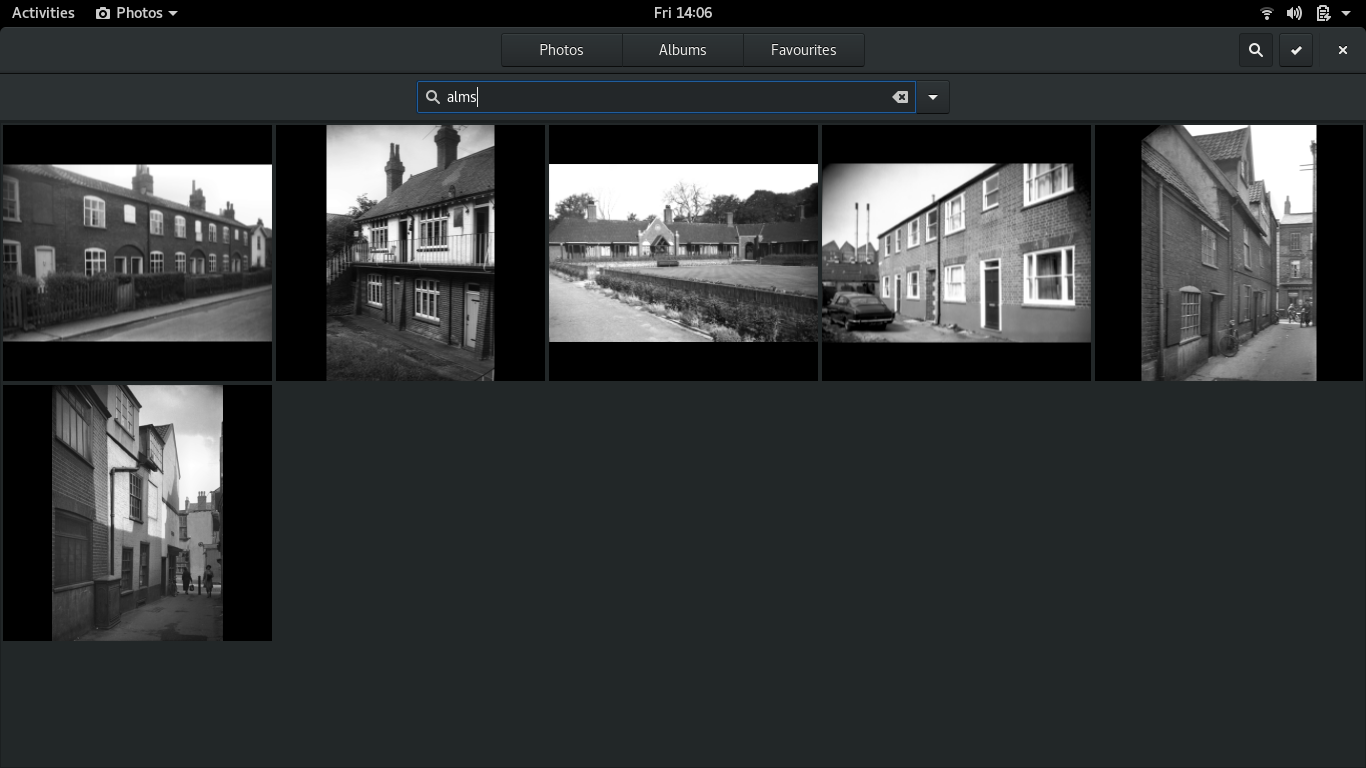Close the Photos window
Screen dimensions: 1366x768
1343,50
